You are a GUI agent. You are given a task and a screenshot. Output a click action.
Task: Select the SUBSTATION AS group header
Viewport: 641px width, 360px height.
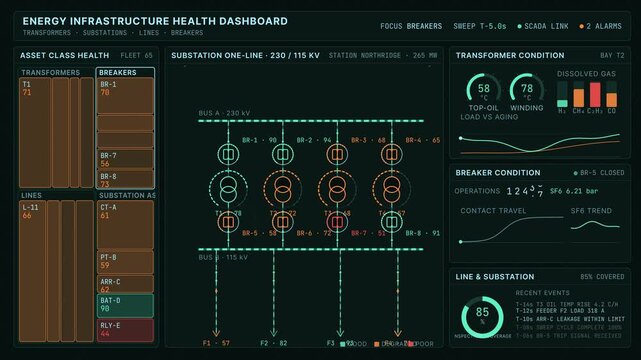127,196
